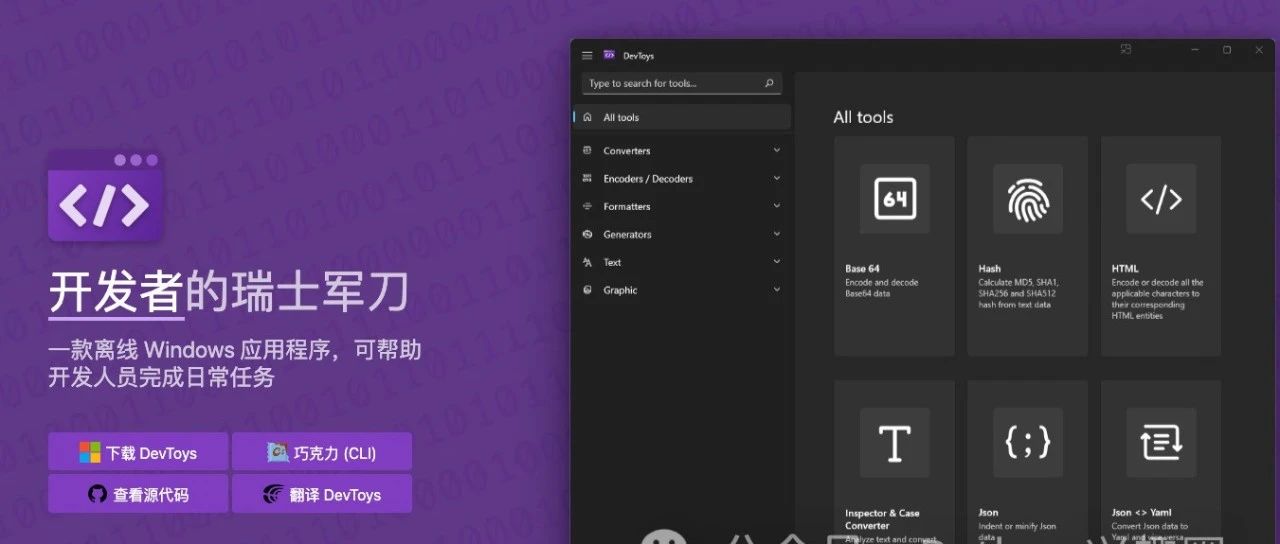Click the home icon beside All tools
Image resolution: width=1280 pixels, height=544 pixels.
587,117
